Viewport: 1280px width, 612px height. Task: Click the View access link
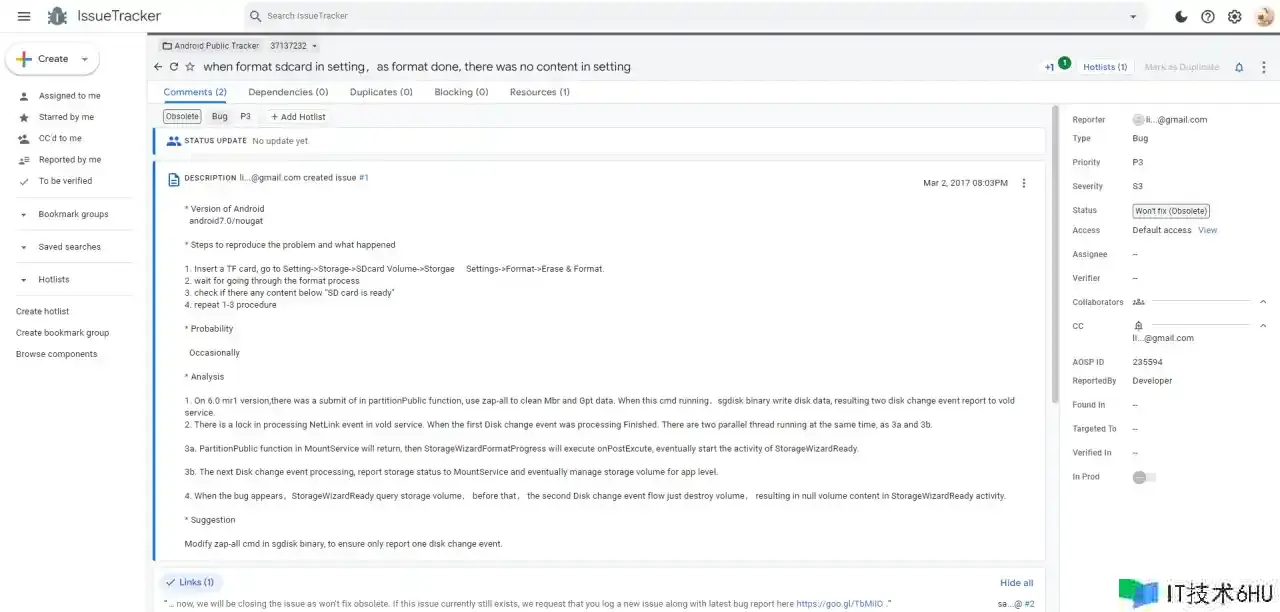pos(1208,230)
